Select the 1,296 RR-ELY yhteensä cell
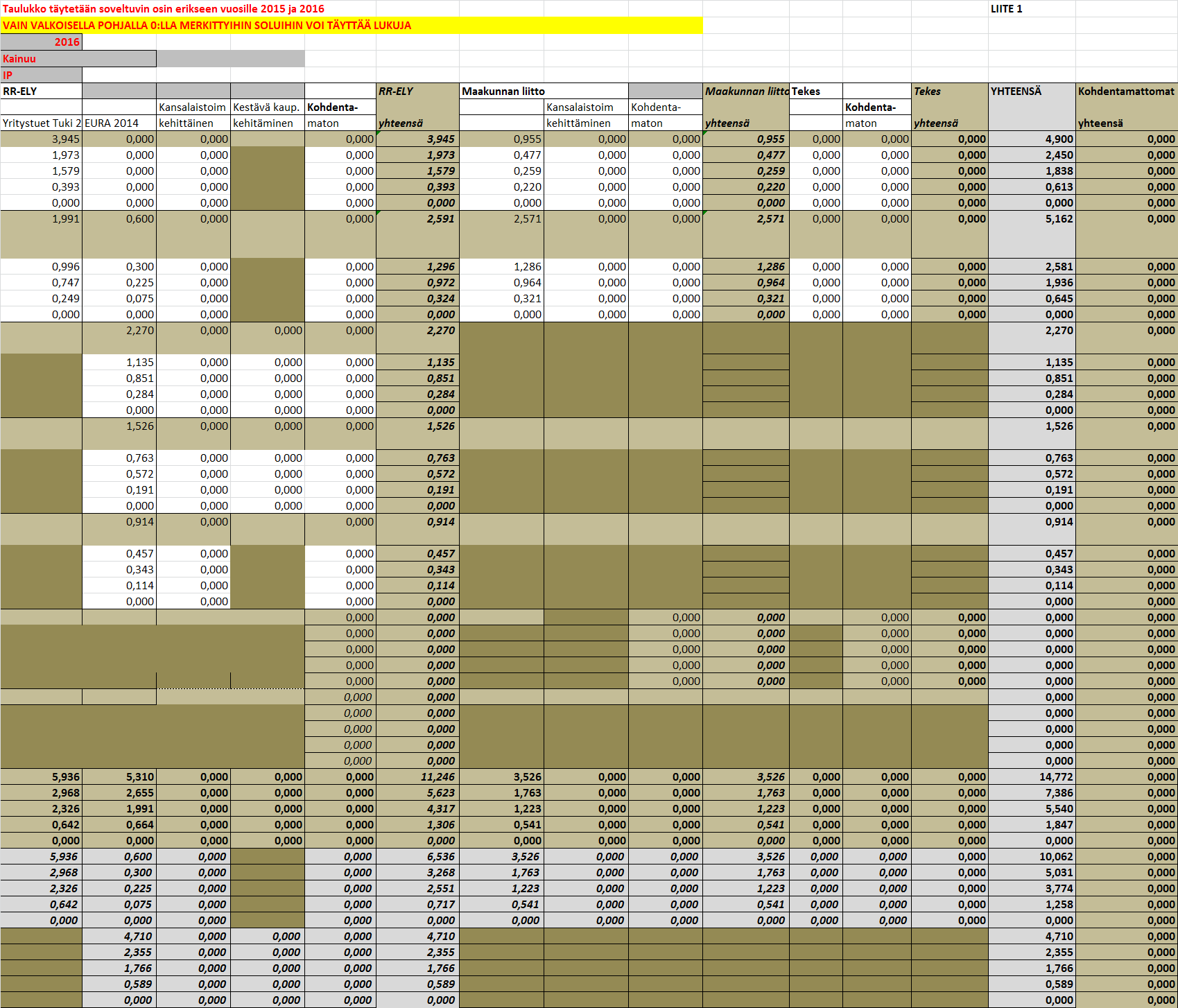This screenshot has height=1008, width=1178. click(x=417, y=266)
